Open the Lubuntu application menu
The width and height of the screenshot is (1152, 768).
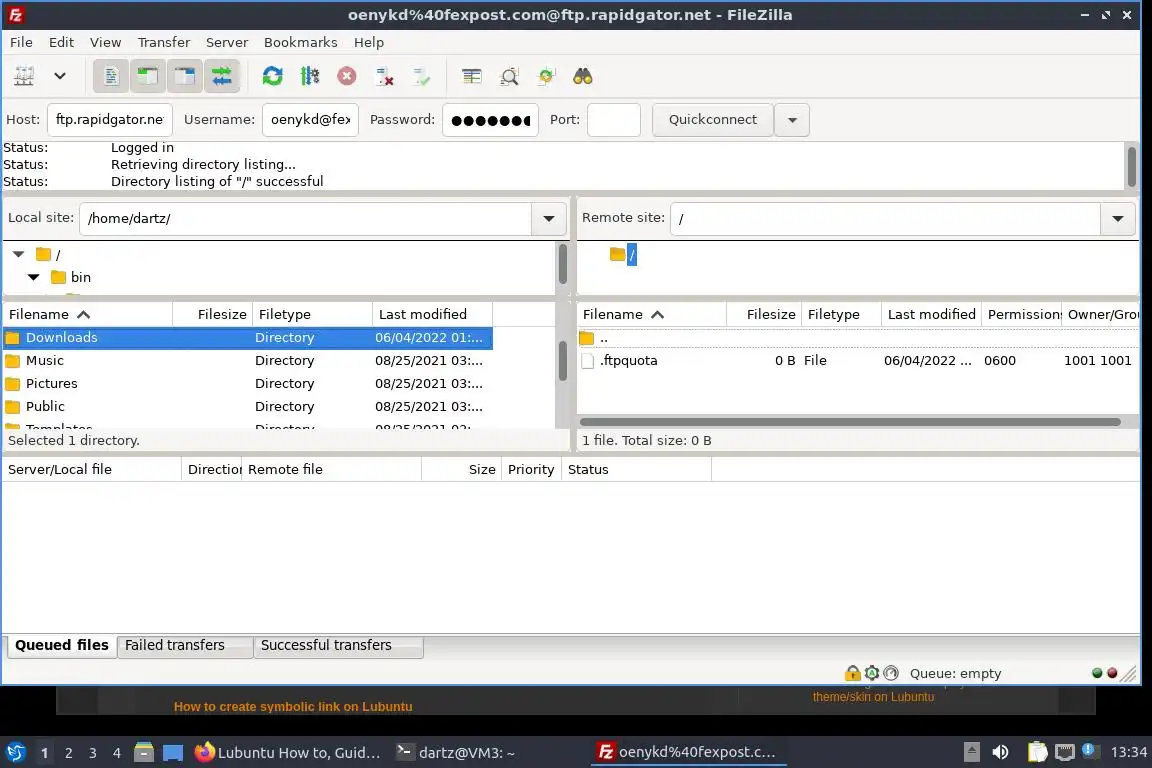[x=15, y=753]
